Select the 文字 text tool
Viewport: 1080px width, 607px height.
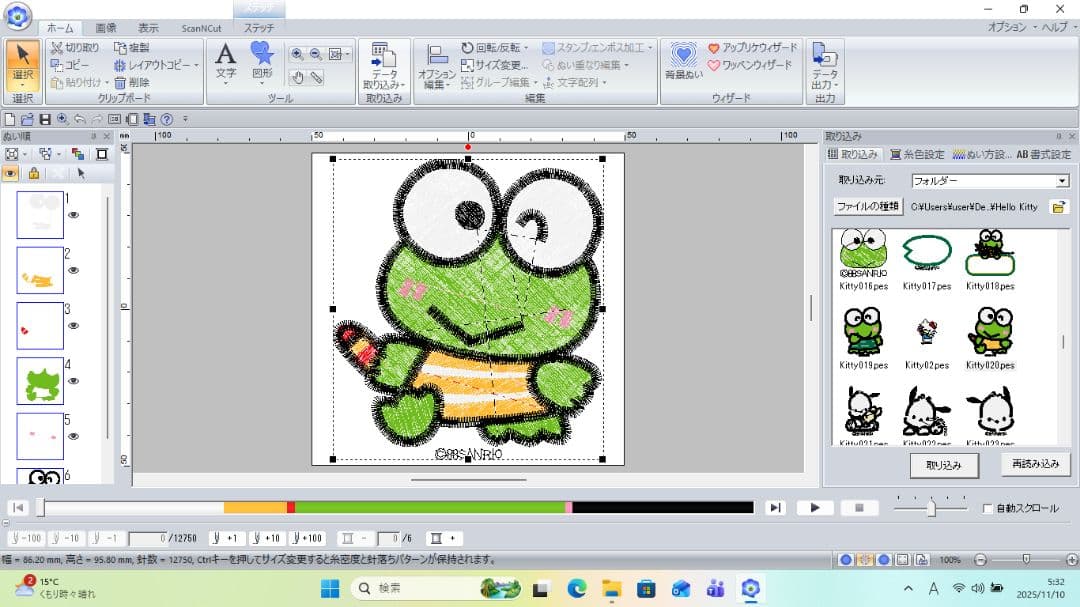226,62
